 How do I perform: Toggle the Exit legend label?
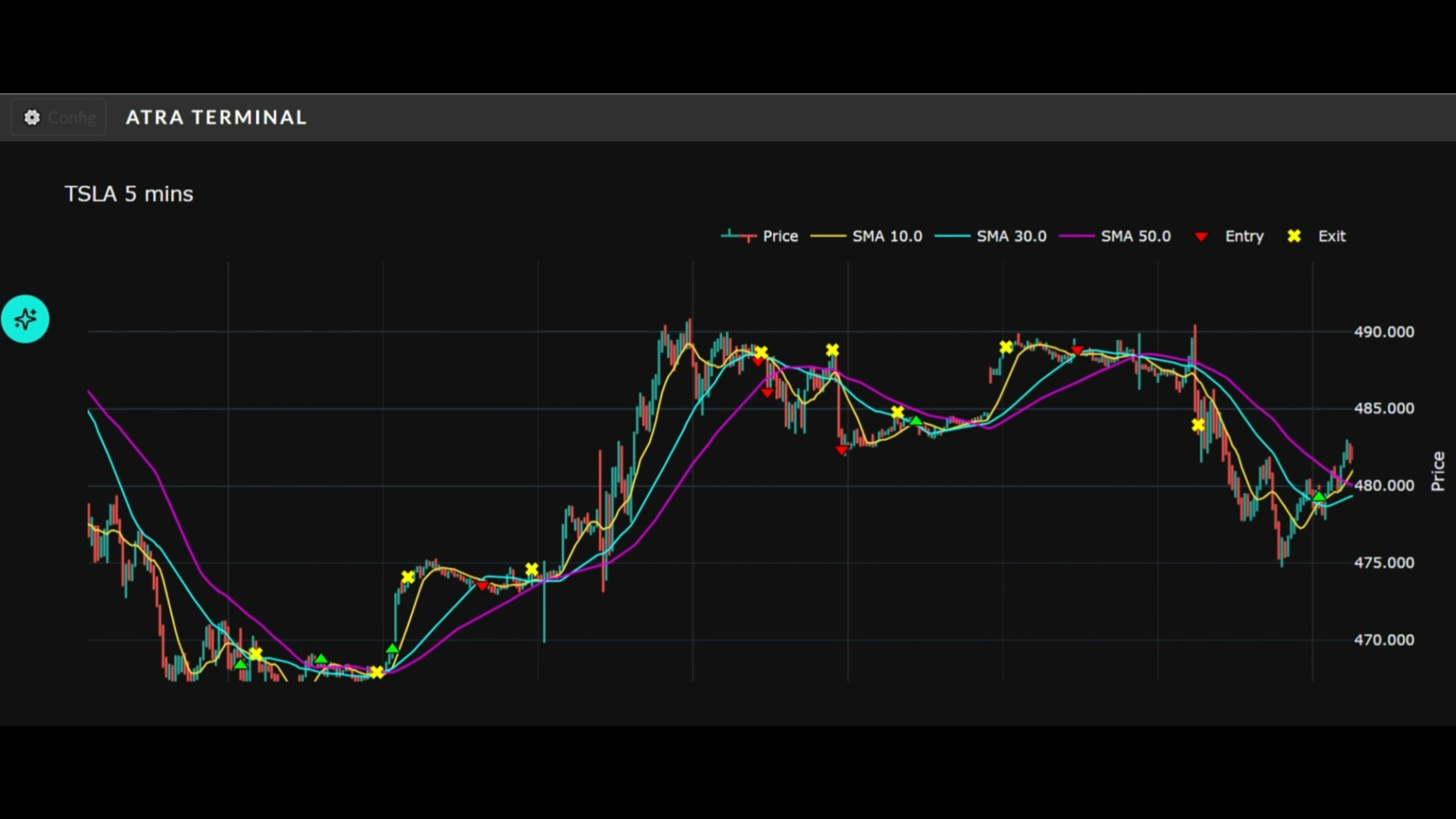[x=1331, y=236]
